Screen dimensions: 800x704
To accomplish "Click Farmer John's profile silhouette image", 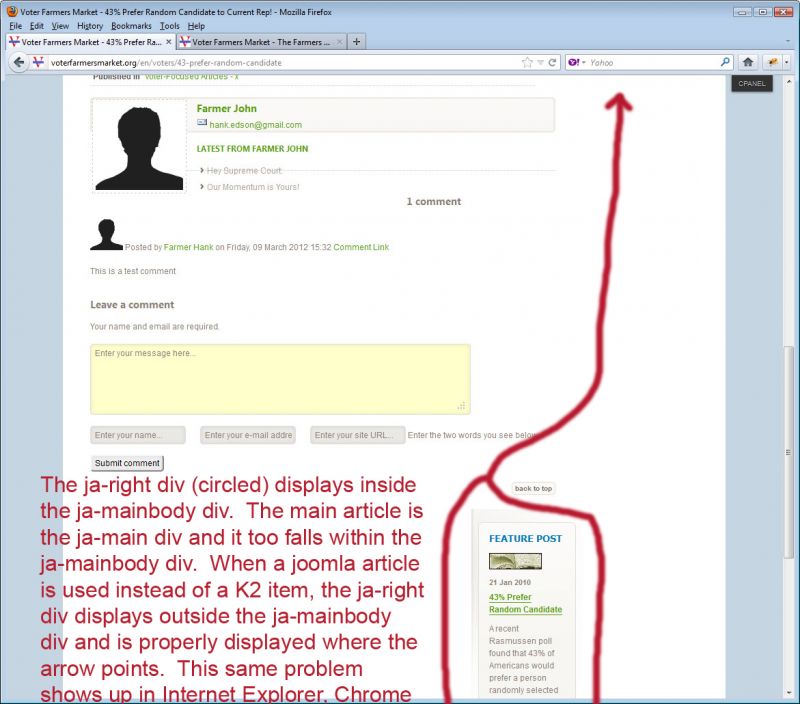I will click(x=139, y=147).
